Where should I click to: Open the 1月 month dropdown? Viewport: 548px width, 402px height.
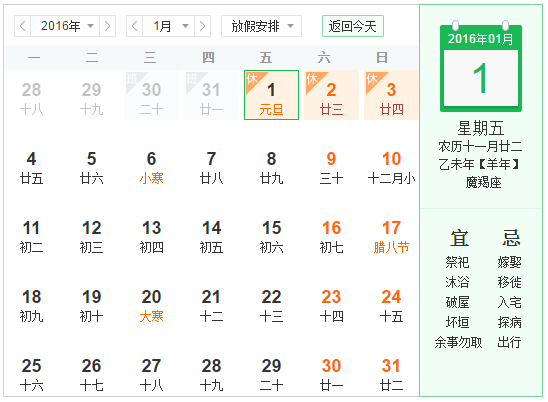(x=168, y=26)
